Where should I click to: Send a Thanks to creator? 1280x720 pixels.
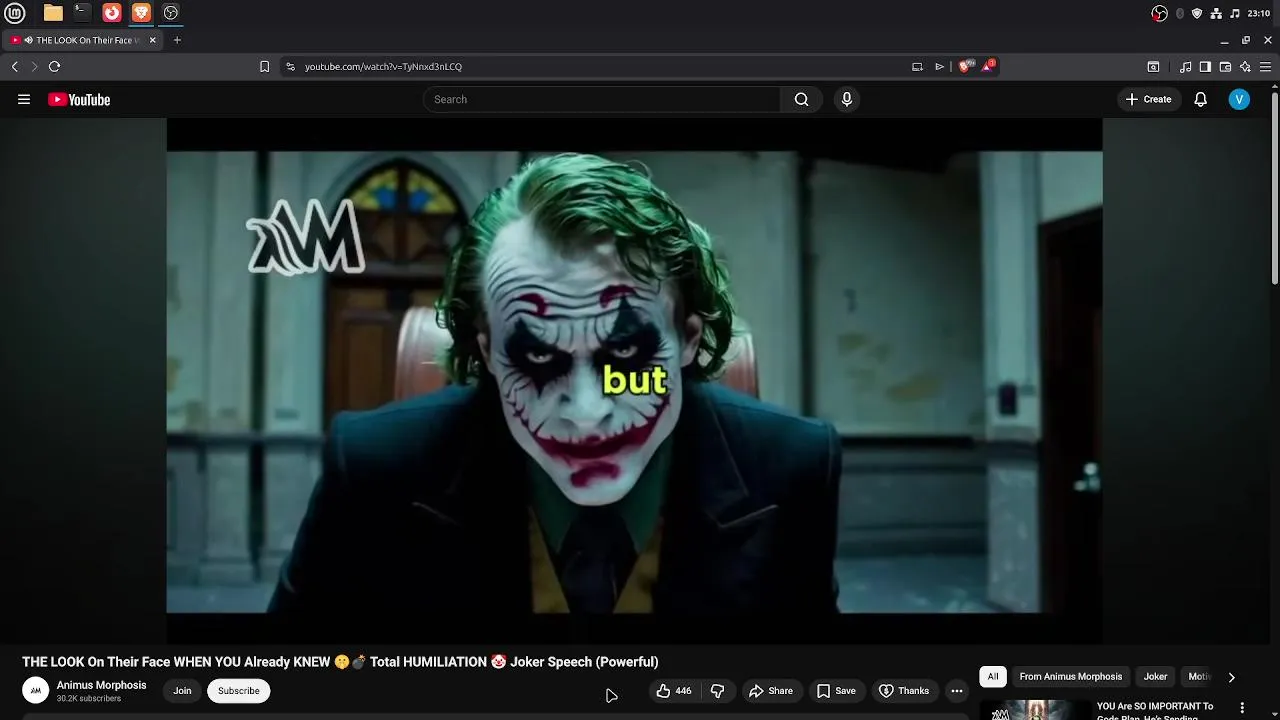click(904, 691)
